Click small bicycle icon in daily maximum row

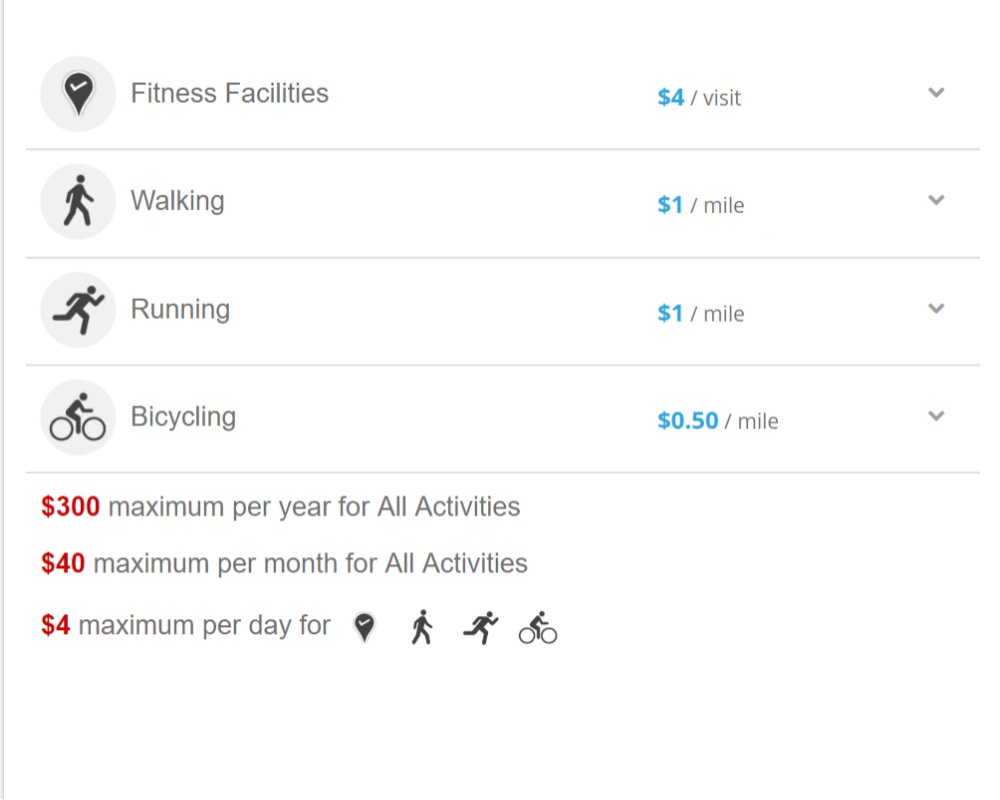tap(538, 628)
